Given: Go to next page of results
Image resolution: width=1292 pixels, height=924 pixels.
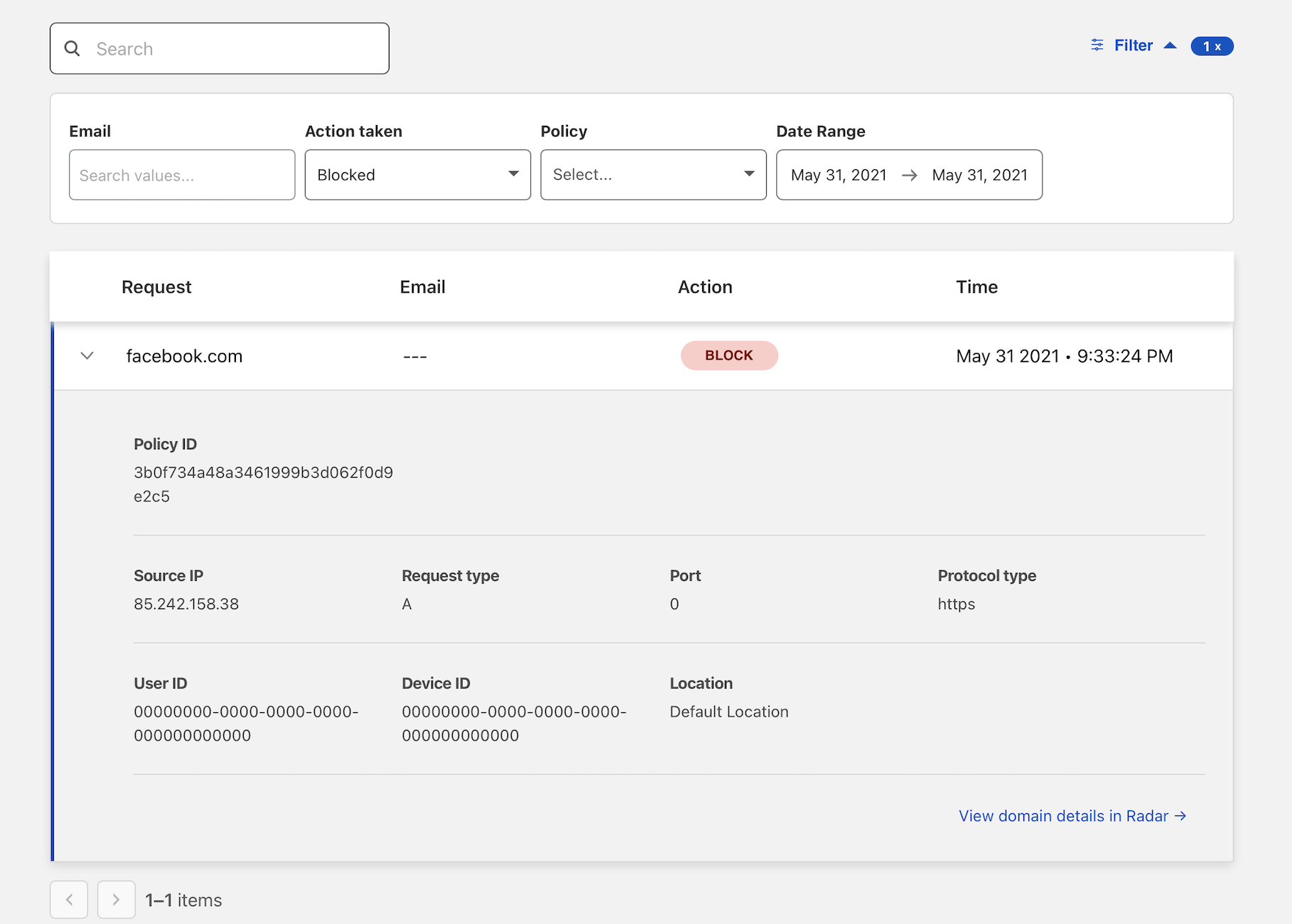Looking at the screenshot, I should (x=116, y=900).
